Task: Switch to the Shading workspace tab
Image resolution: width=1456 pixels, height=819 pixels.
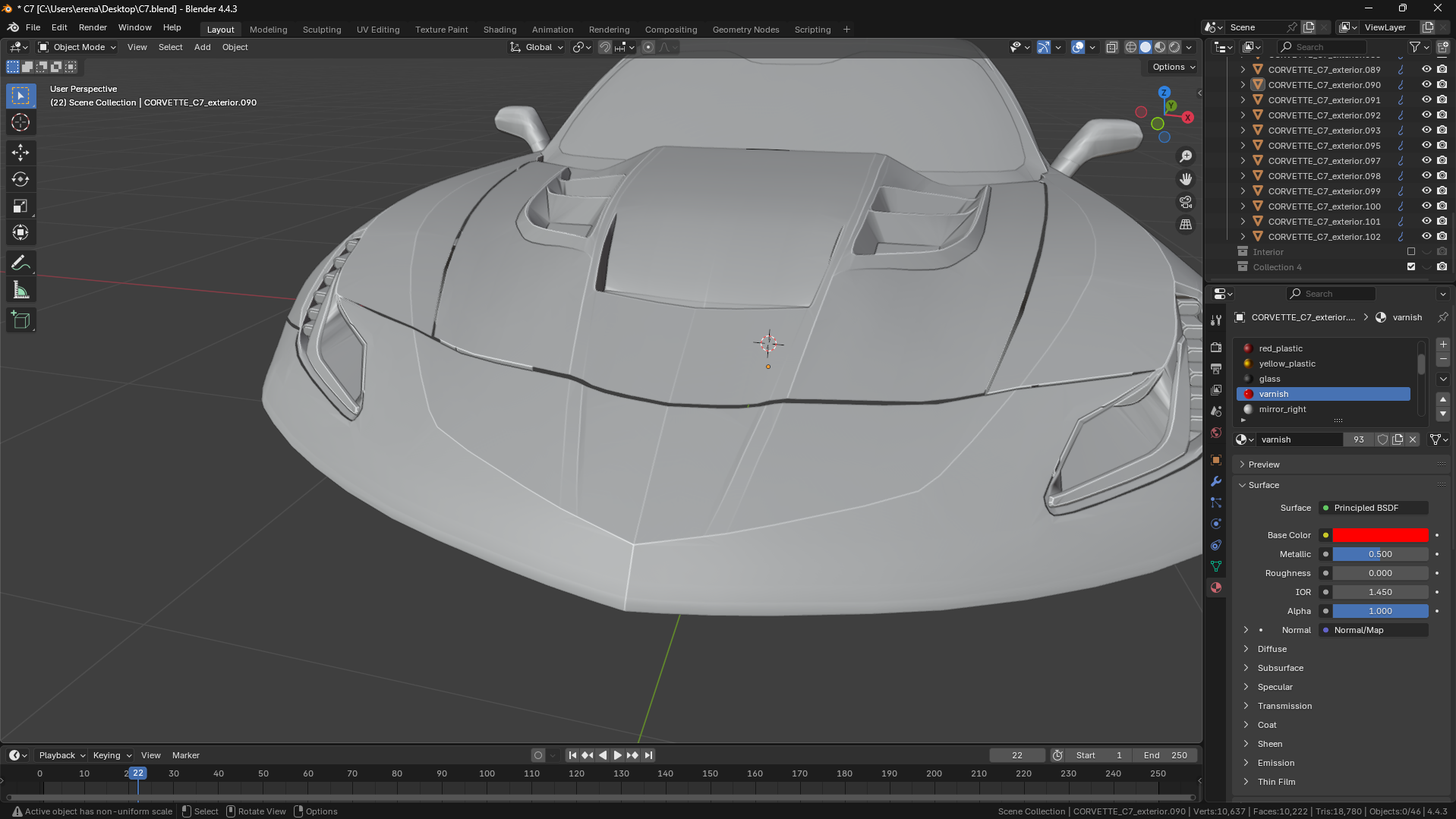Action: click(x=500, y=30)
